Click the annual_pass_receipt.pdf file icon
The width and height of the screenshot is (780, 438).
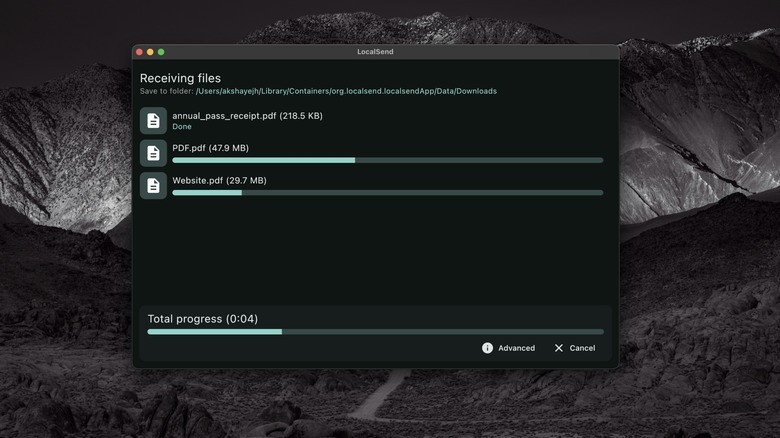point(153,120)
